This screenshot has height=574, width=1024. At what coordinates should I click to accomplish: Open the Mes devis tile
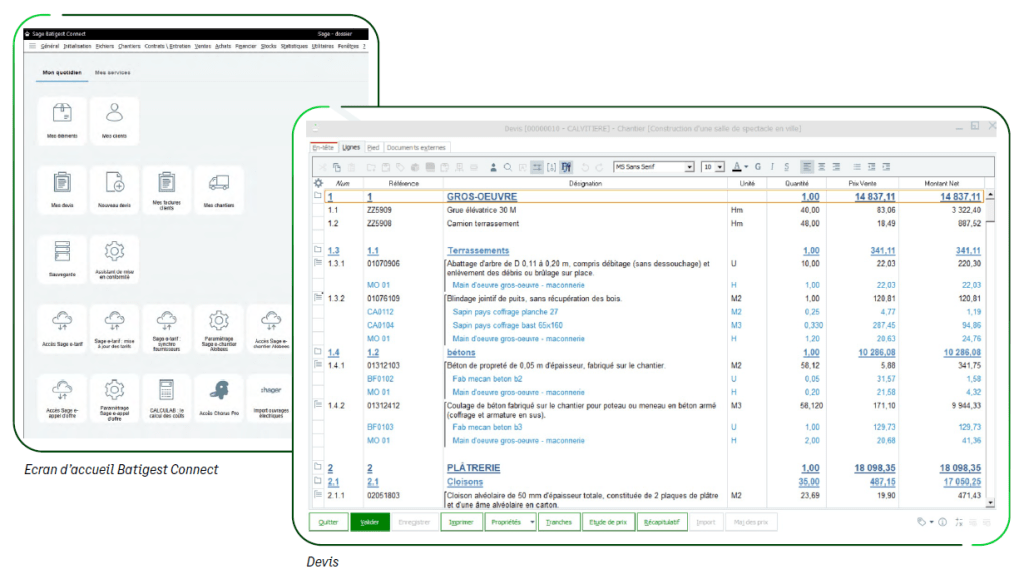(x=62, y=189)
